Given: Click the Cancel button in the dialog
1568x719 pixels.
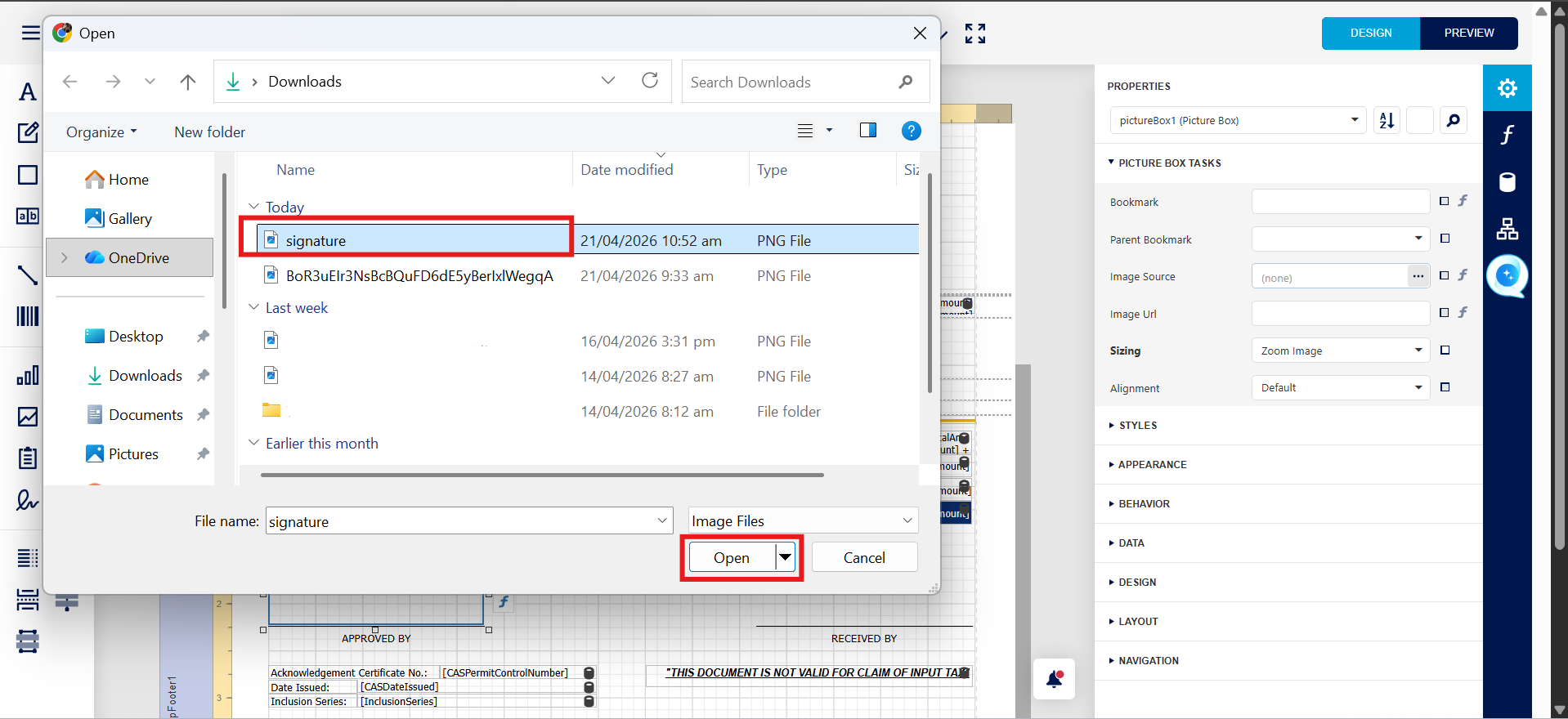Looking at the screenshot, I should click(x=863, y=558).
